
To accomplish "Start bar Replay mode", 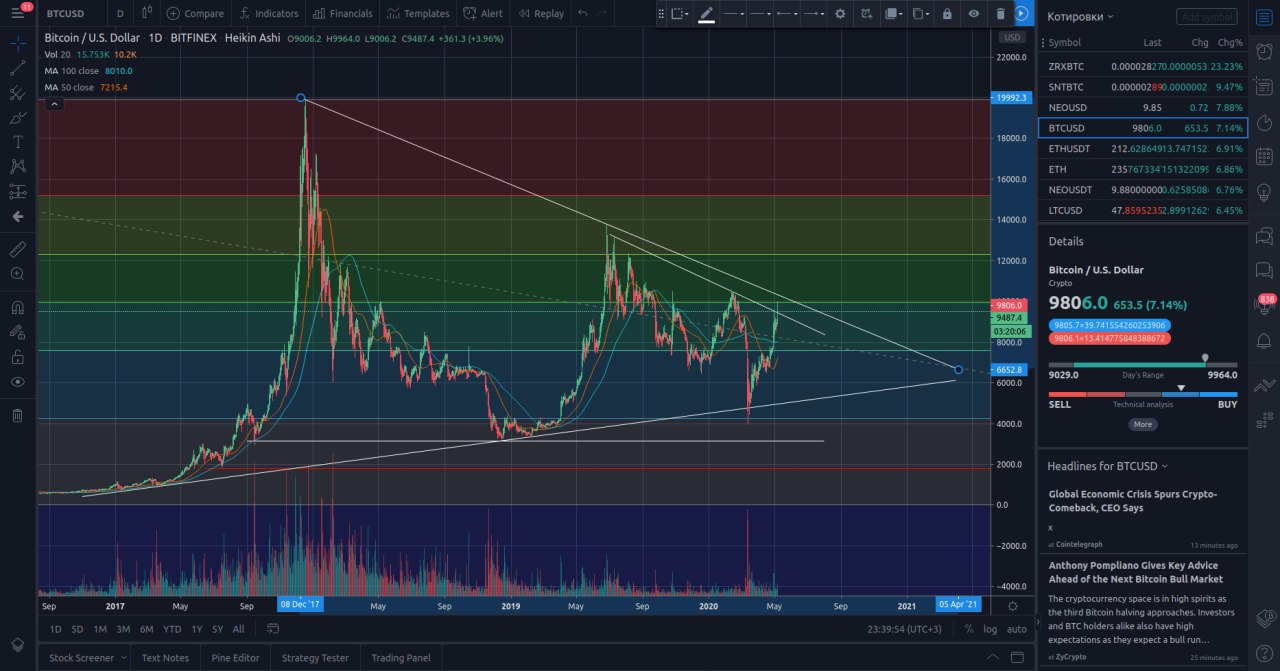I will click(541, 13).
